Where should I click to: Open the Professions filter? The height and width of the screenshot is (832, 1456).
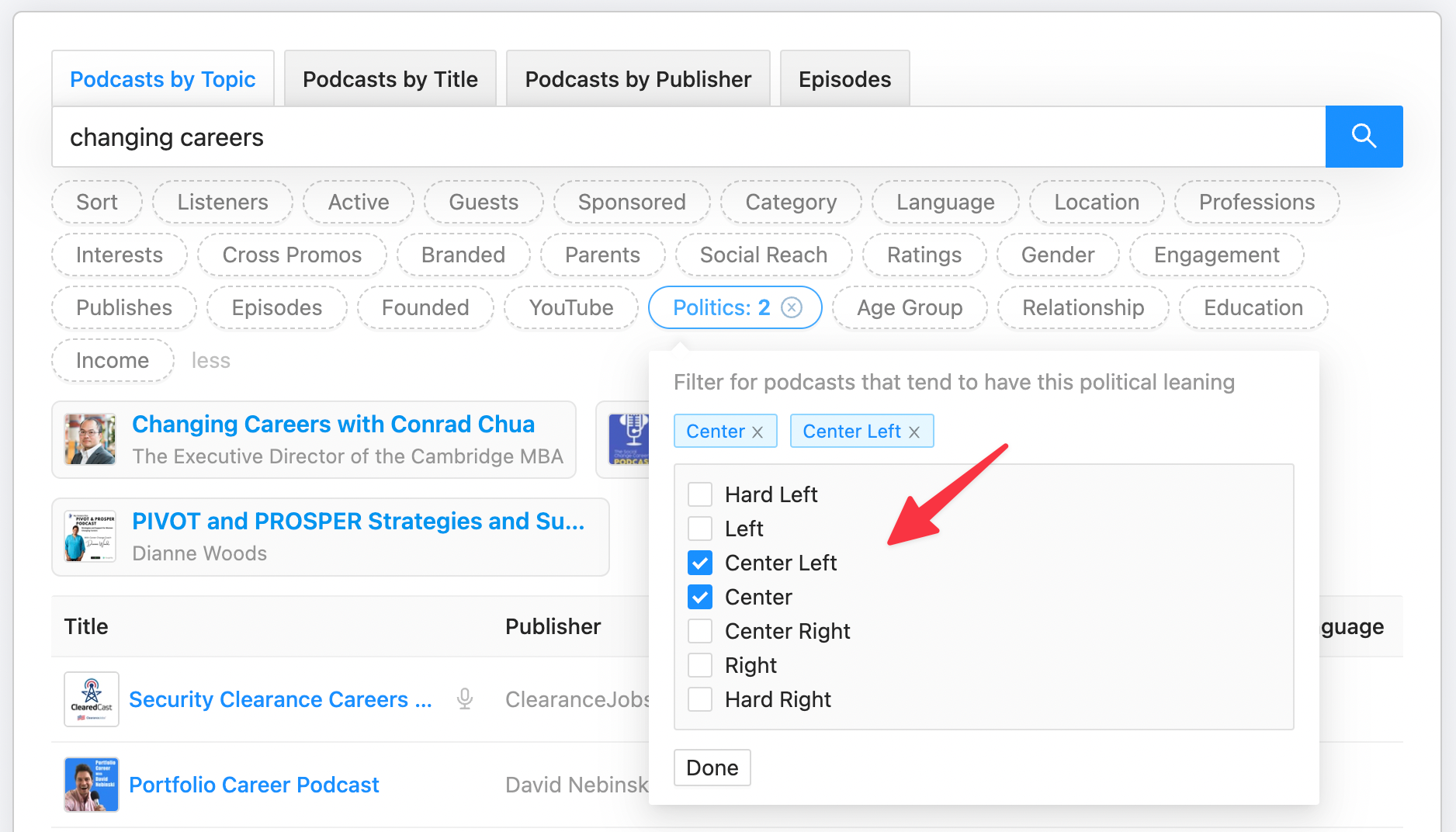[1257, 202]
